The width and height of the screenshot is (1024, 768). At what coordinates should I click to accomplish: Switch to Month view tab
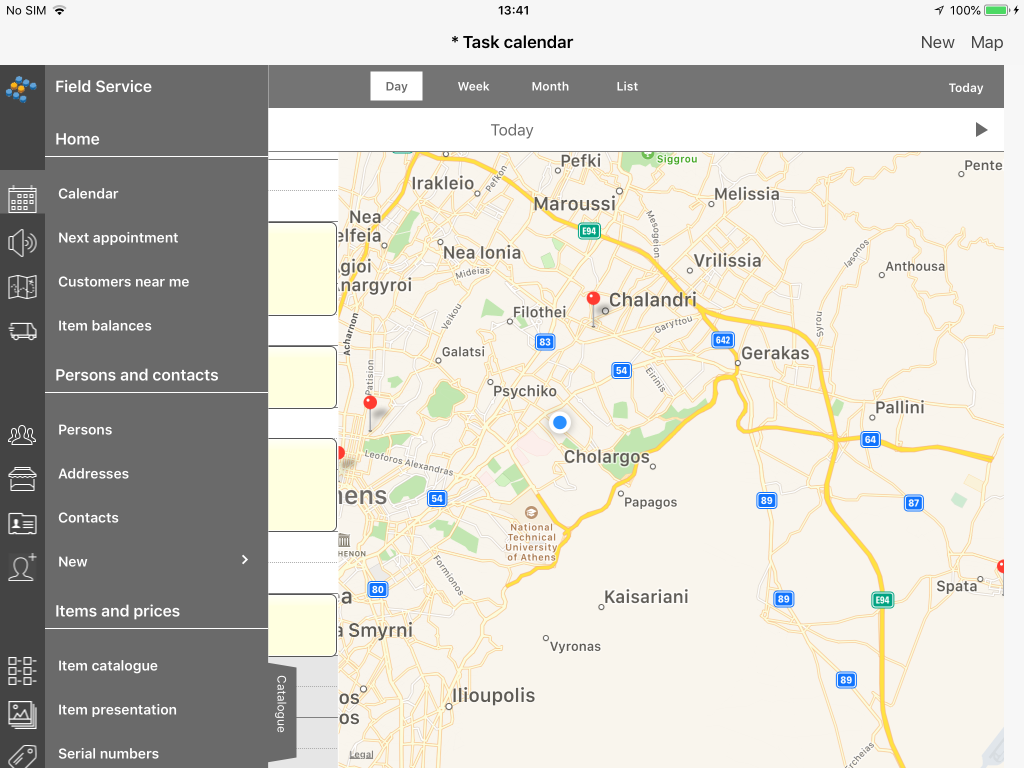coord(550,86)
